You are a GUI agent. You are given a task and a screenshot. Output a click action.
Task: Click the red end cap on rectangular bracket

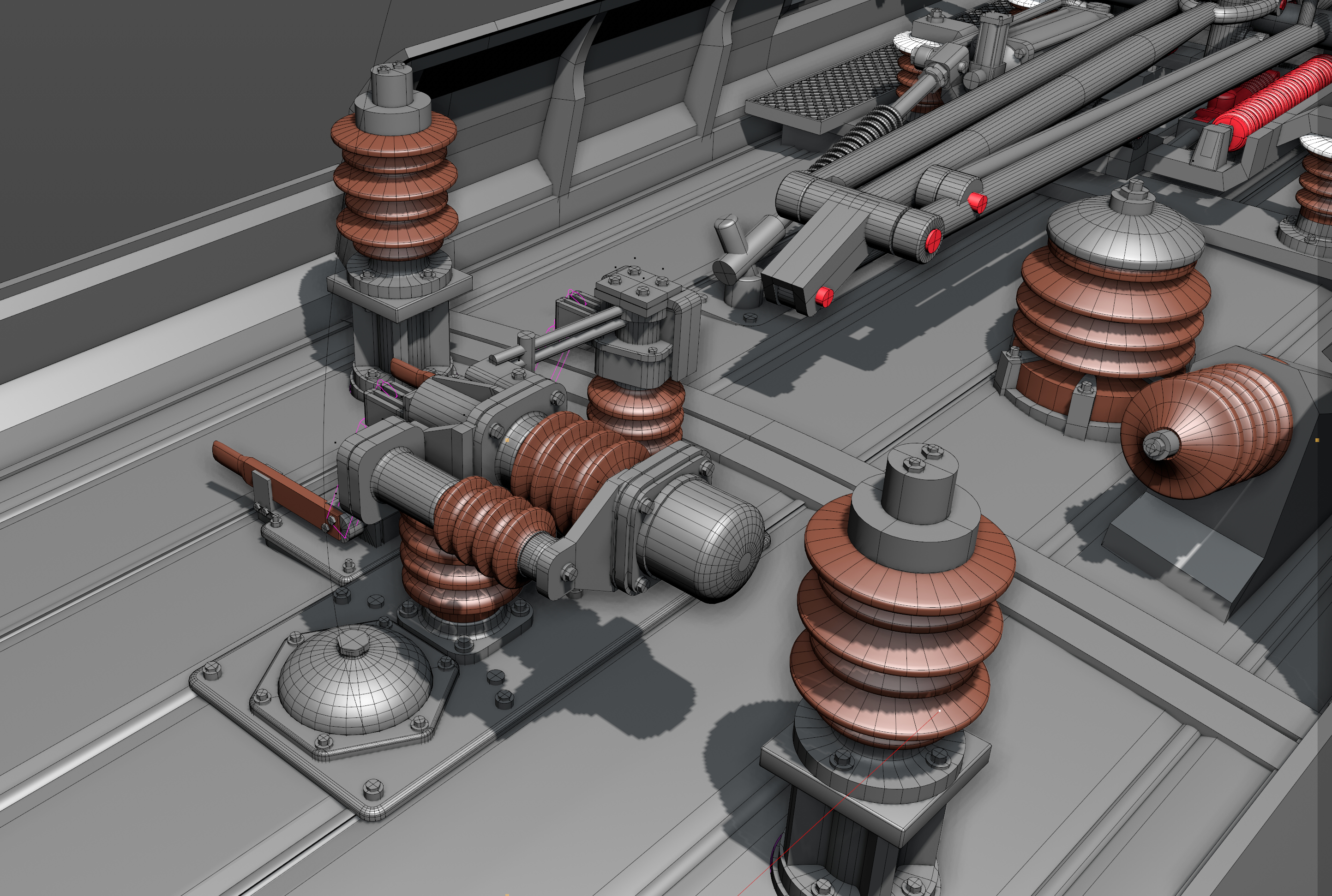pos(824,296)
